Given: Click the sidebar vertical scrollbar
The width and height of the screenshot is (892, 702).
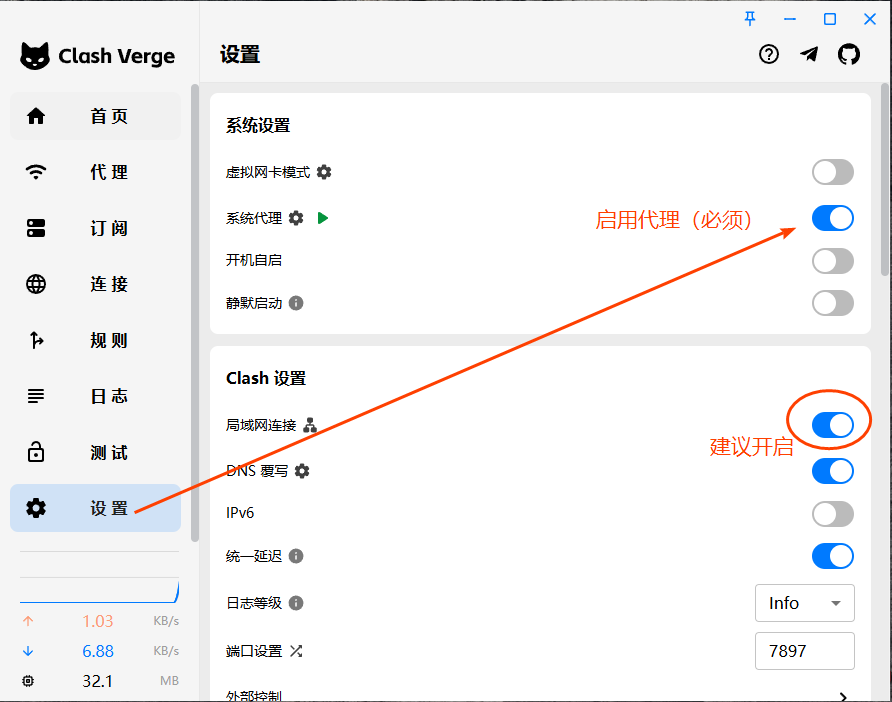Looking at the screenshot, I should pyautogui.click(x=195, y=313).
